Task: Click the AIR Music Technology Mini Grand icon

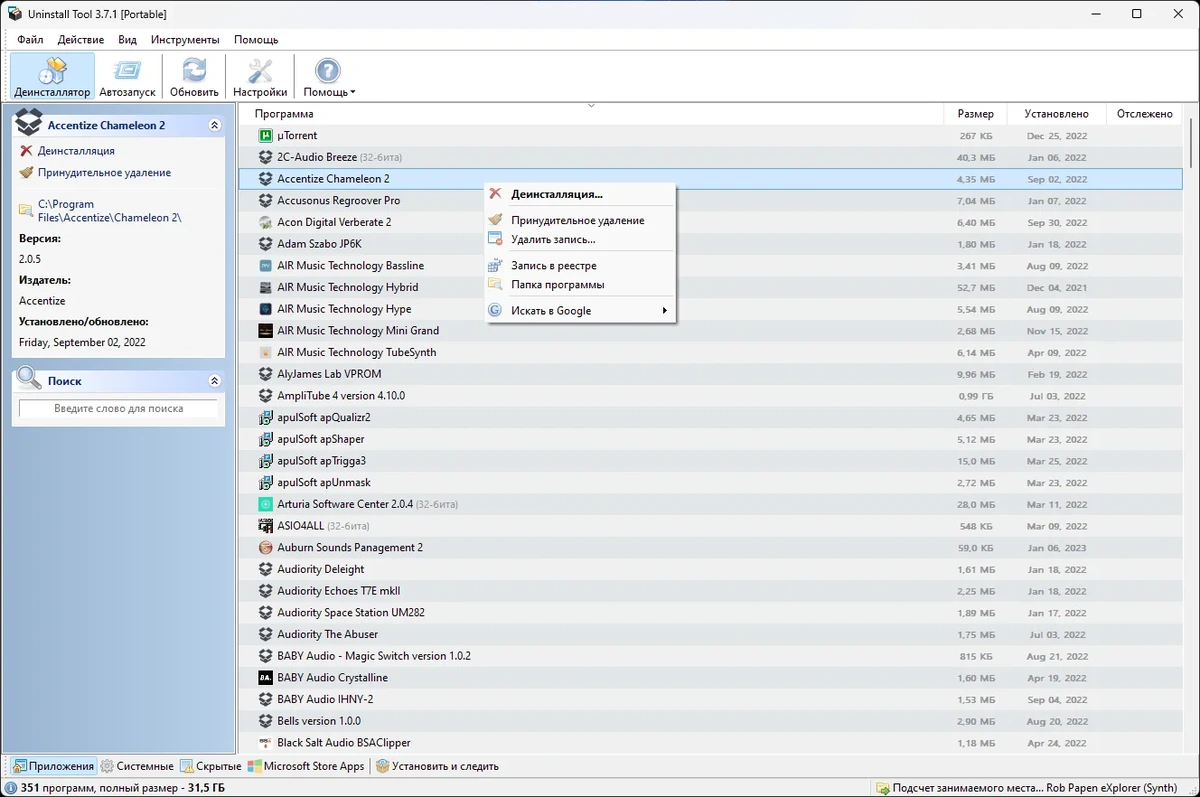Action: (x=265, y=331)
